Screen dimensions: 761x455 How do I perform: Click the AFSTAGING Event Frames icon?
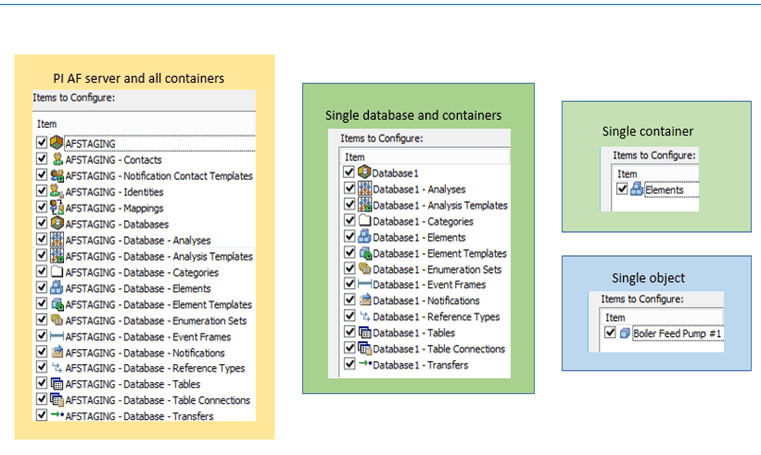point(57,336)
